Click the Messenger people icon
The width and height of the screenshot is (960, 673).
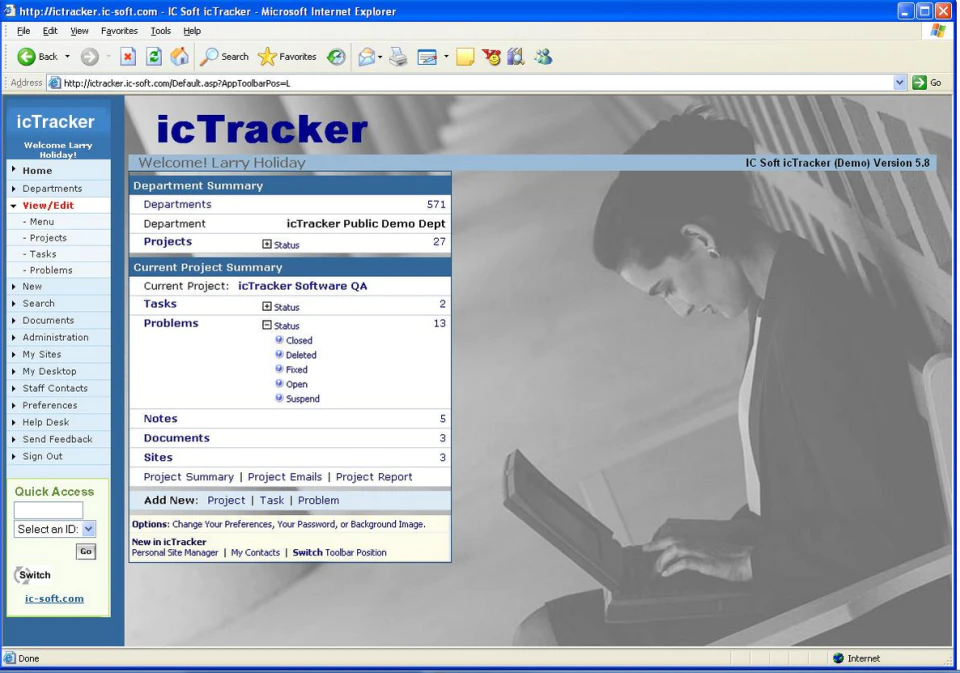coord(543,57)
